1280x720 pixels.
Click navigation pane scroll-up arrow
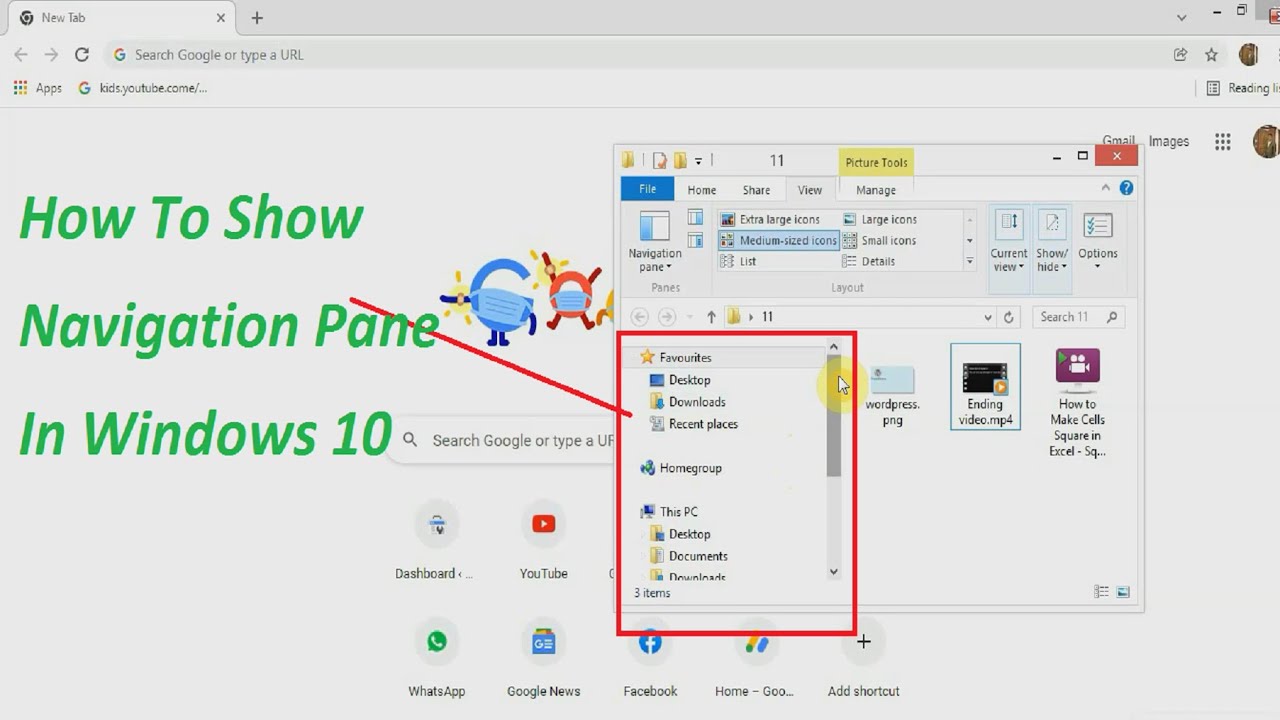834,348
